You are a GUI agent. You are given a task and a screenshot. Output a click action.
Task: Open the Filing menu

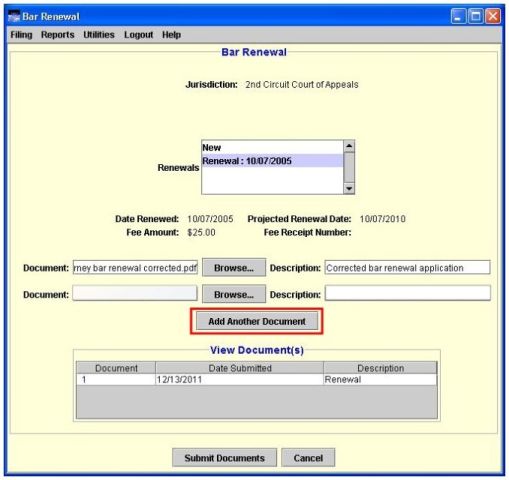point(21,35)
